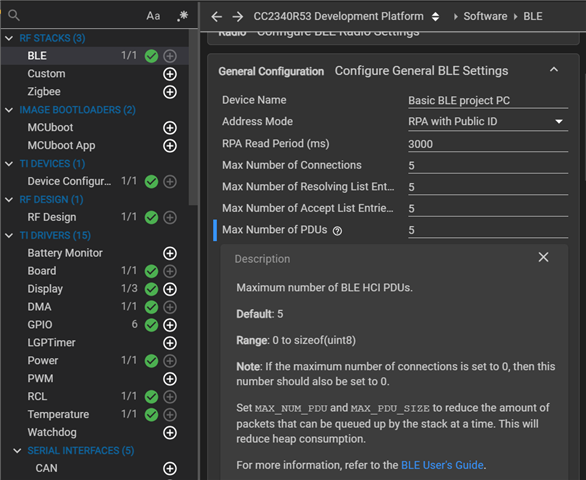Select the BLE module in the tree

[x=37, y=56]
